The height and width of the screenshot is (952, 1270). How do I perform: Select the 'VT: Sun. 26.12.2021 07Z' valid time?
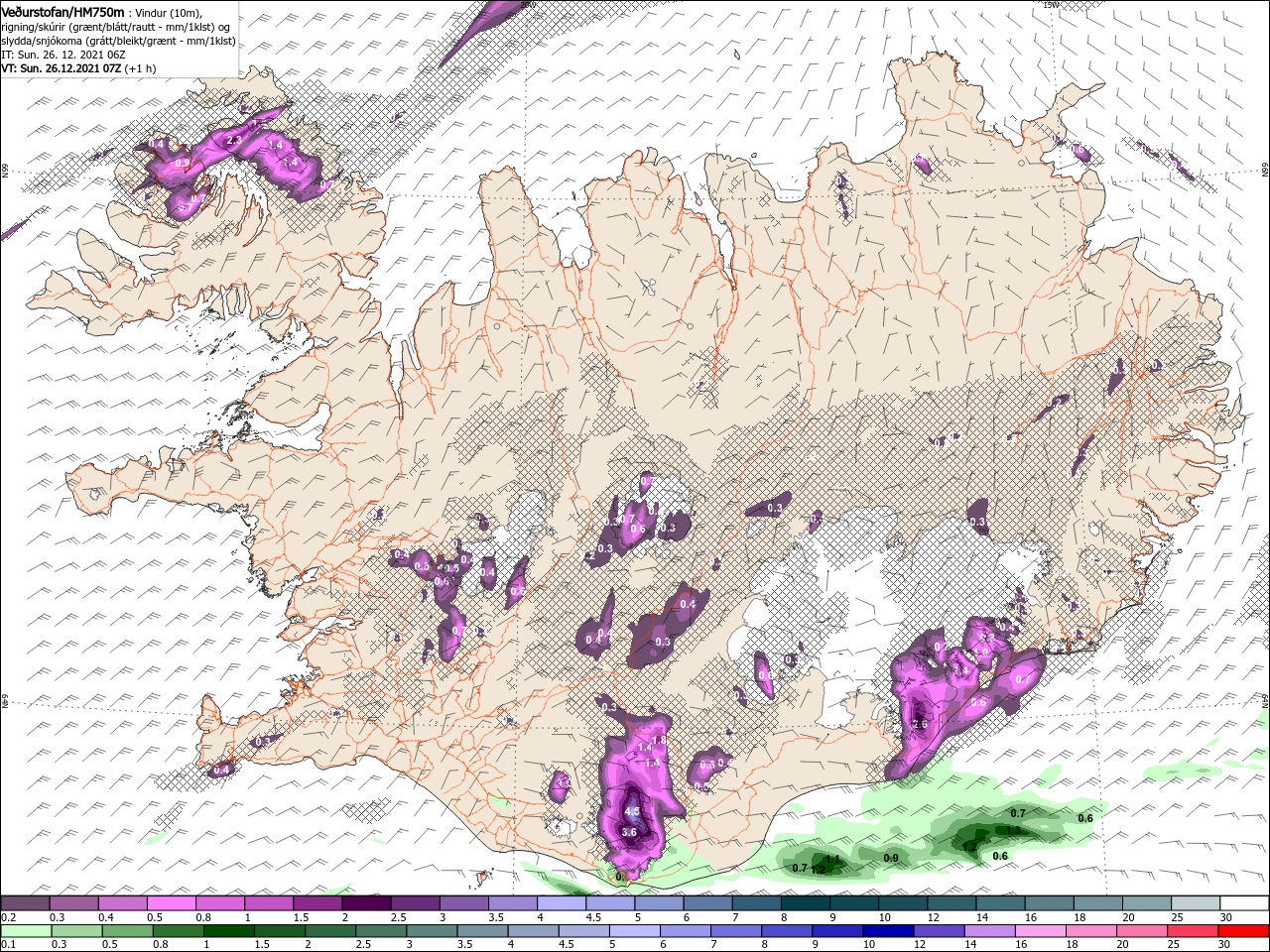pos(60,68)
